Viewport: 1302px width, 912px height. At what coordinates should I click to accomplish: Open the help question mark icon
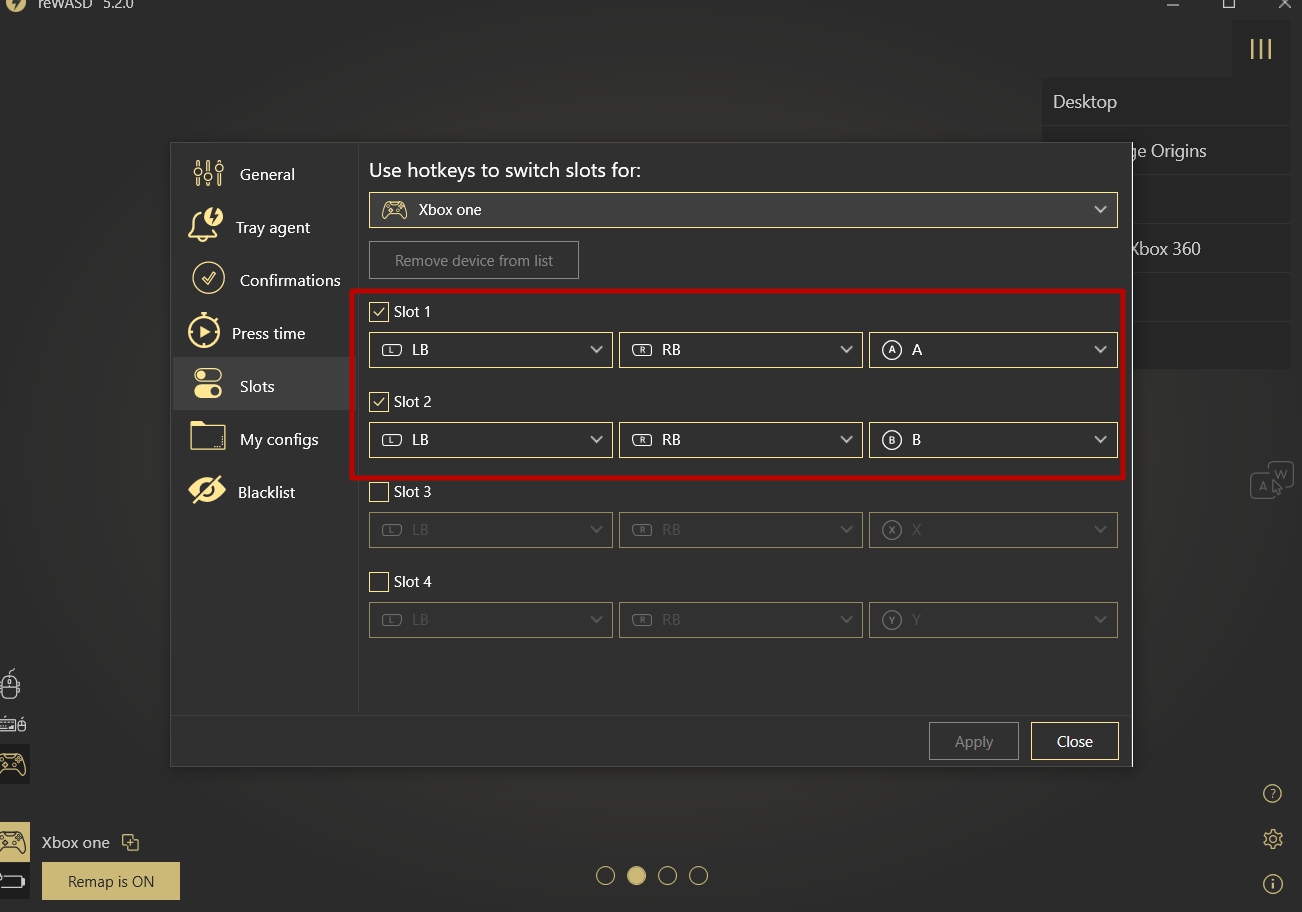coord(1272,794)
